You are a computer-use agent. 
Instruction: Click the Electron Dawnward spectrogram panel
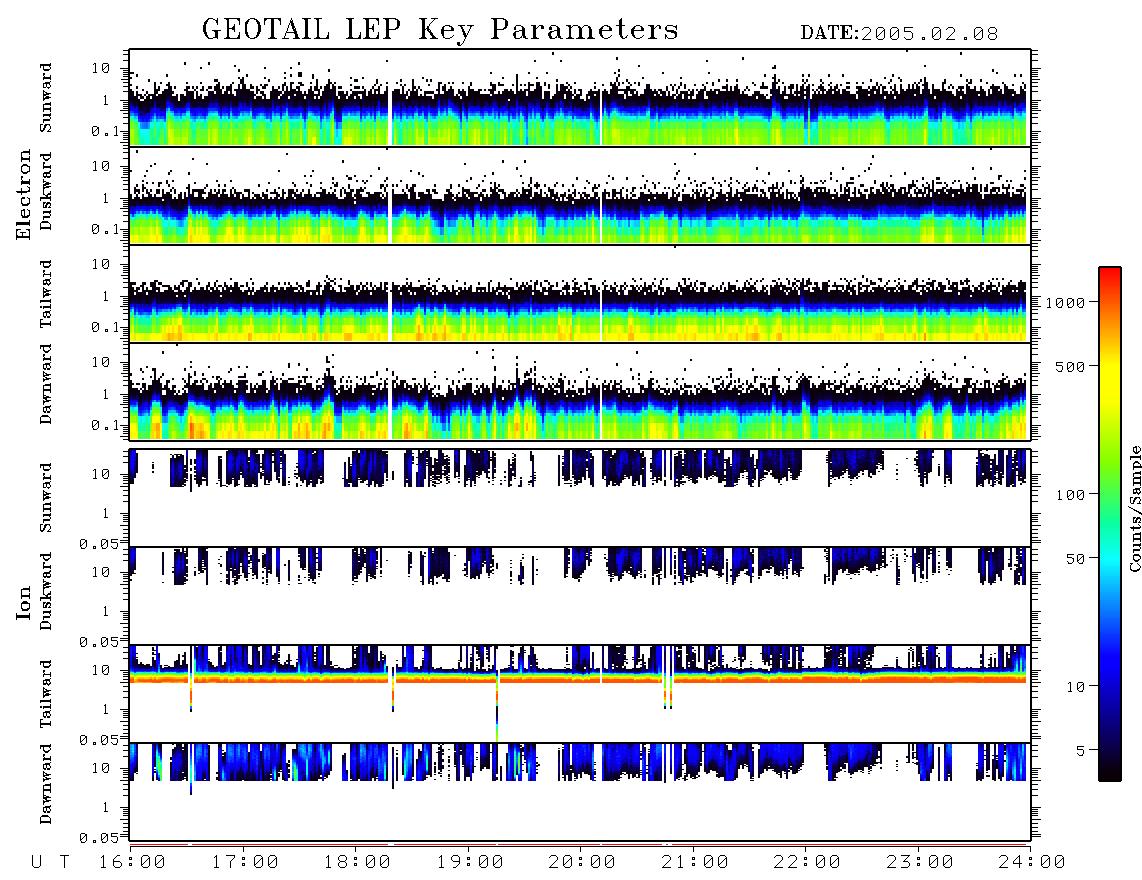coord(580,391)
